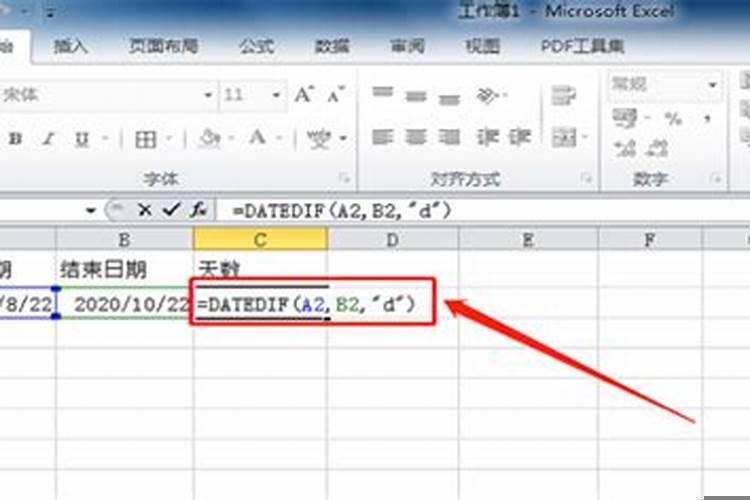Click the Decrease Indent icon

487,137
